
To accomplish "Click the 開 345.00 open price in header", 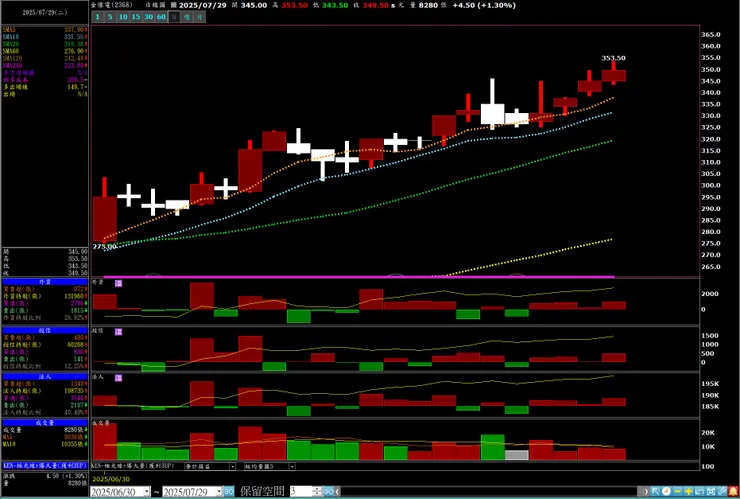I will pos(249,5).
